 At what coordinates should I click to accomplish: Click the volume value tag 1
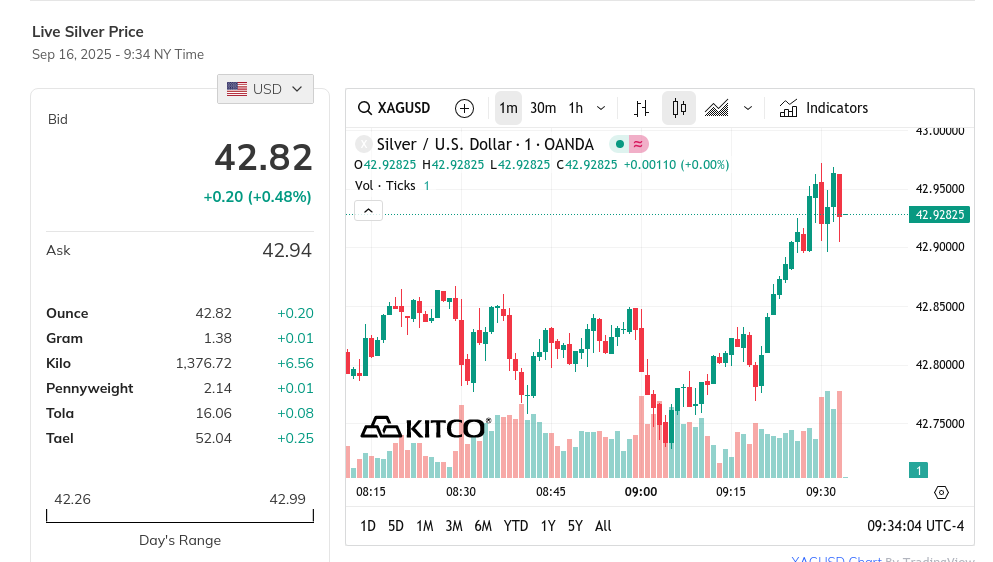[918, 470]
